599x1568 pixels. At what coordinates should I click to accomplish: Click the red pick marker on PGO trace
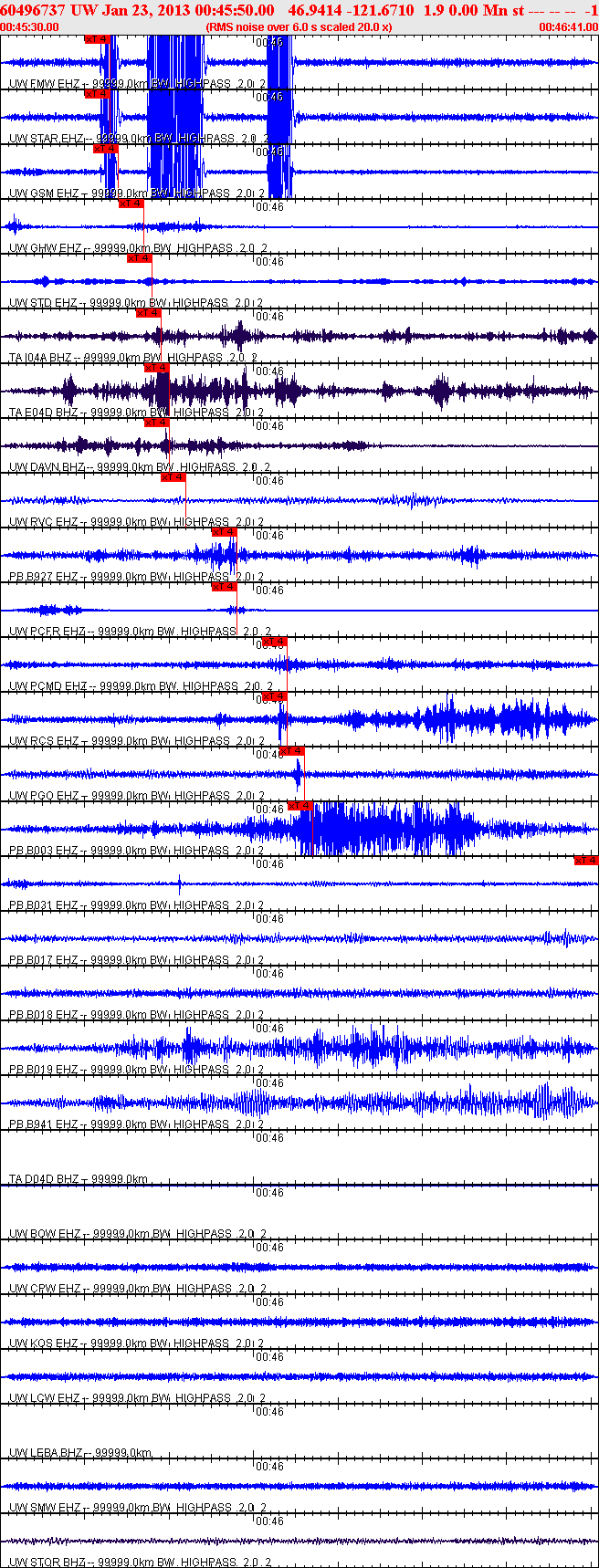(x=291, y=750)
